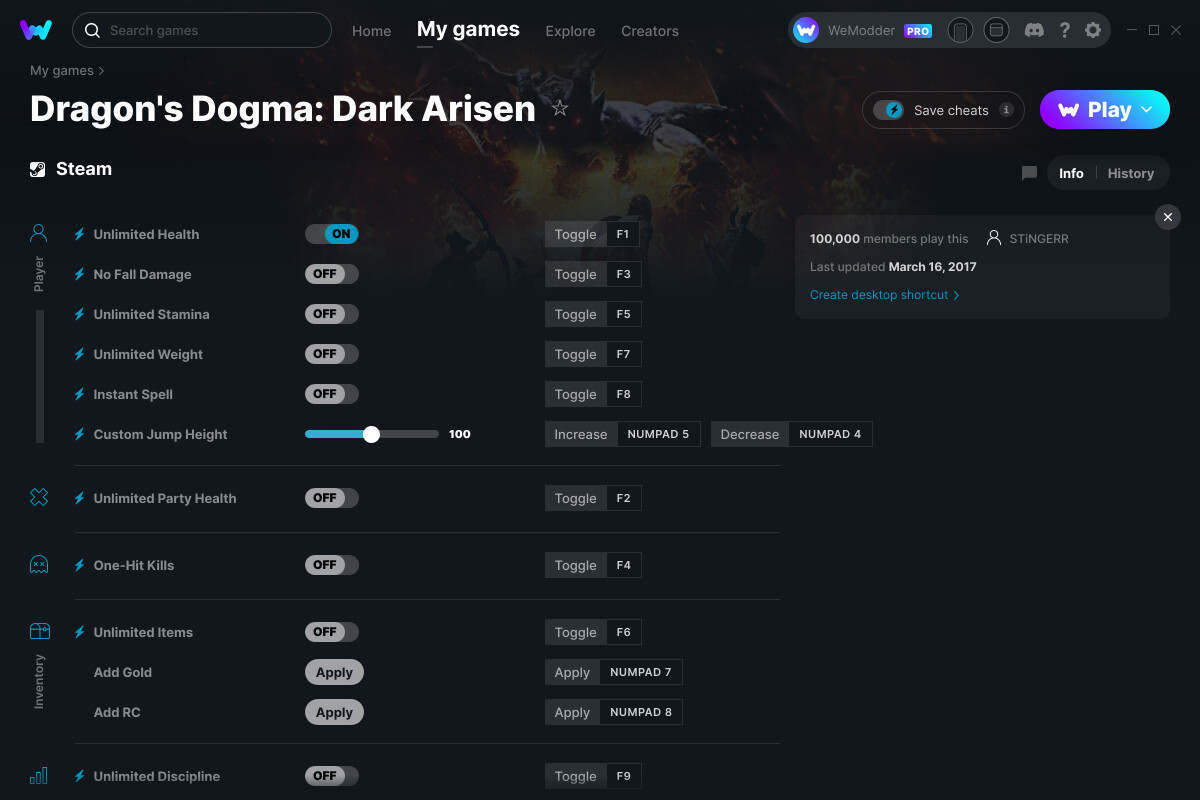Enable One-Hit Kills toggle

[332, 565]
